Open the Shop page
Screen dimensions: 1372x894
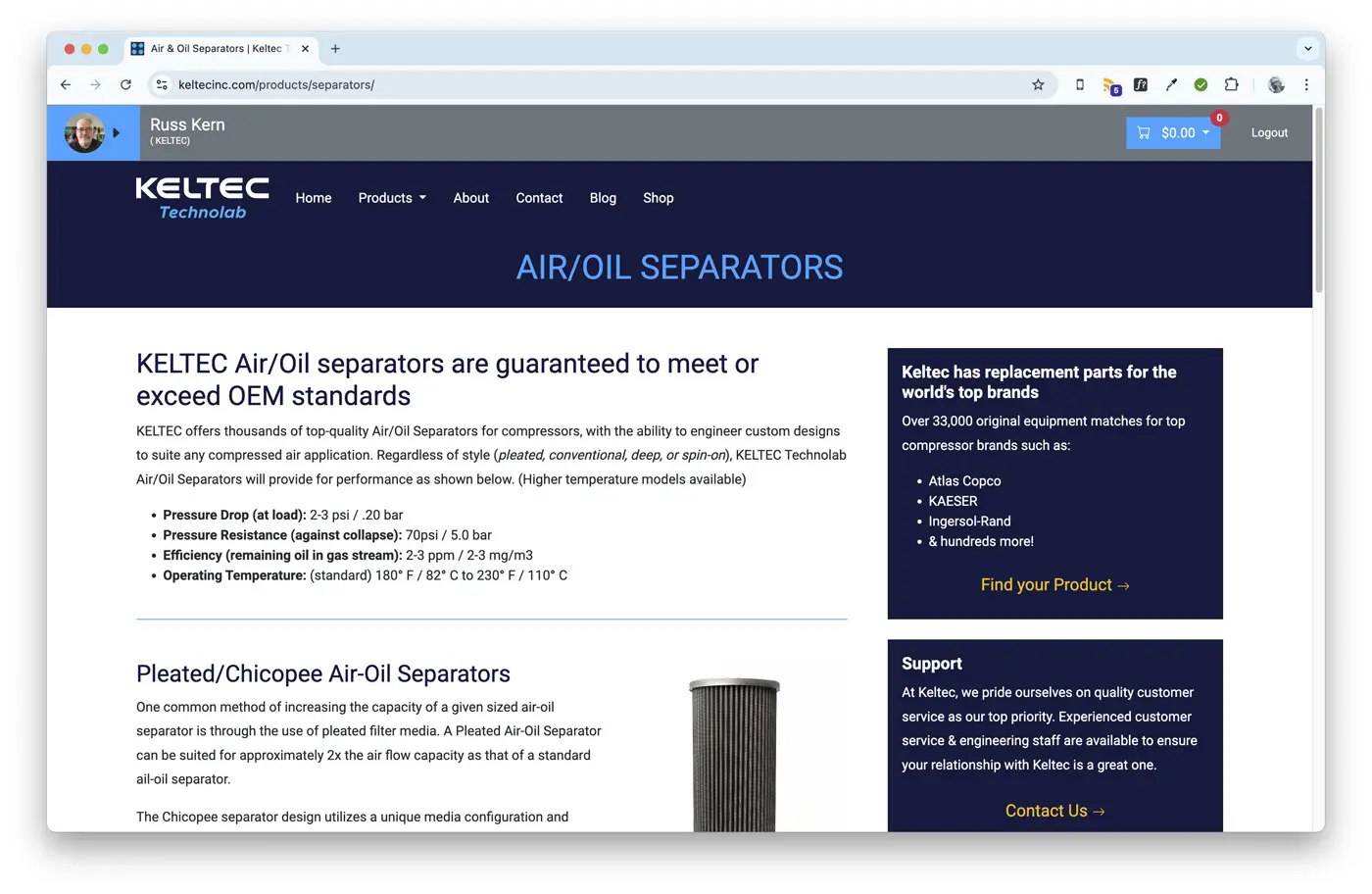tap(659, 198)
